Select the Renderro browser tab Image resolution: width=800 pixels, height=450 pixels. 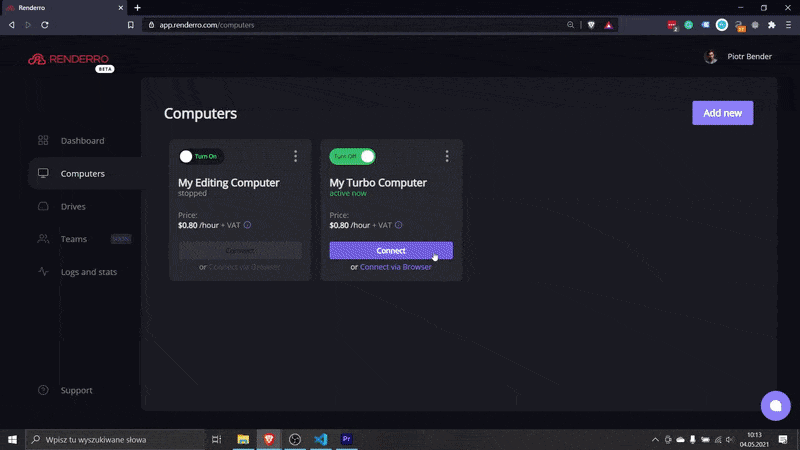[64, 8]
